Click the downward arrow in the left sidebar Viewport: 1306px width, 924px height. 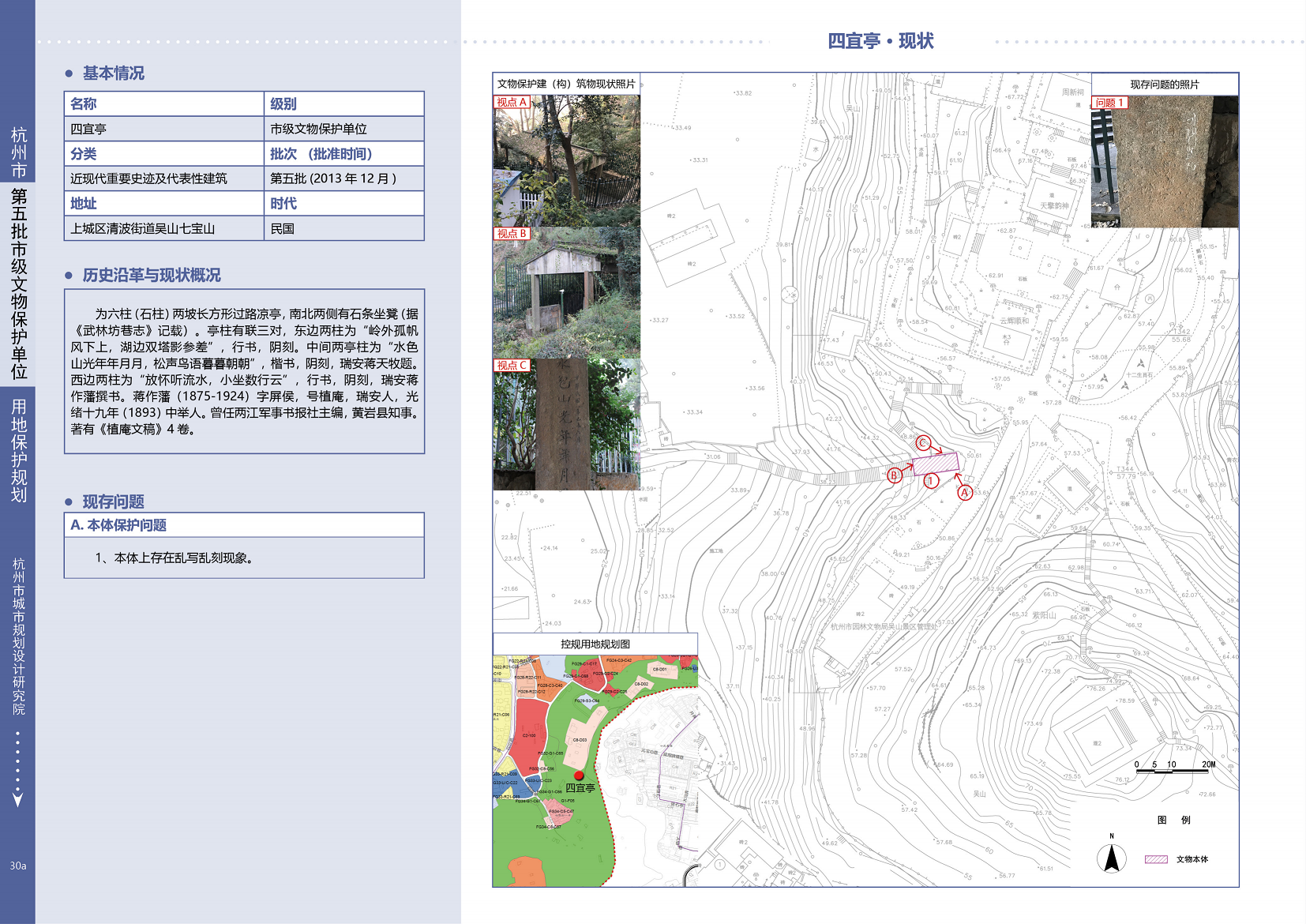point(17,799)
